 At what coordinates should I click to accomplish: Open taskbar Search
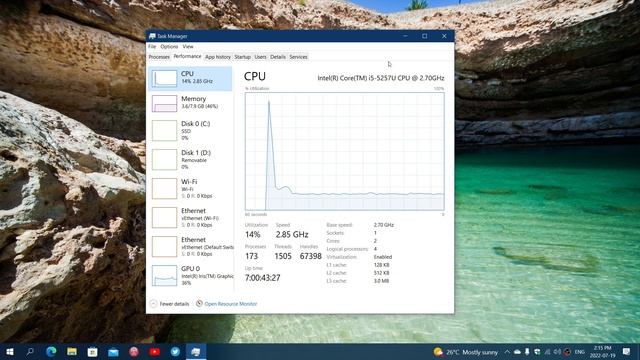[30, 351]
